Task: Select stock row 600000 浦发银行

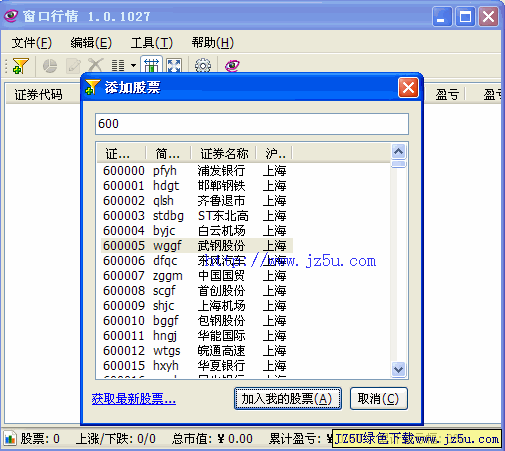Action: 197,171
